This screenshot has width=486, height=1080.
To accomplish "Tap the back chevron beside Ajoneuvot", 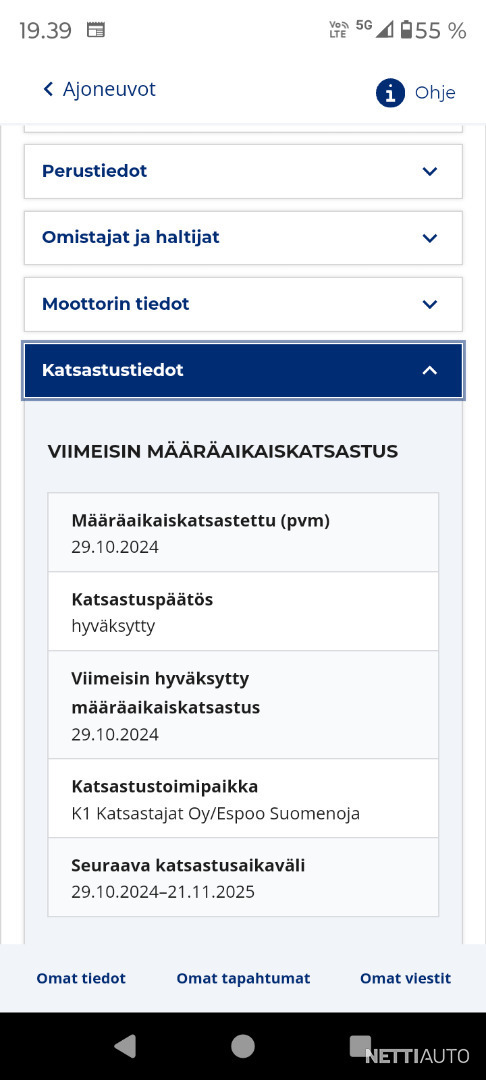I will point(48,89).
